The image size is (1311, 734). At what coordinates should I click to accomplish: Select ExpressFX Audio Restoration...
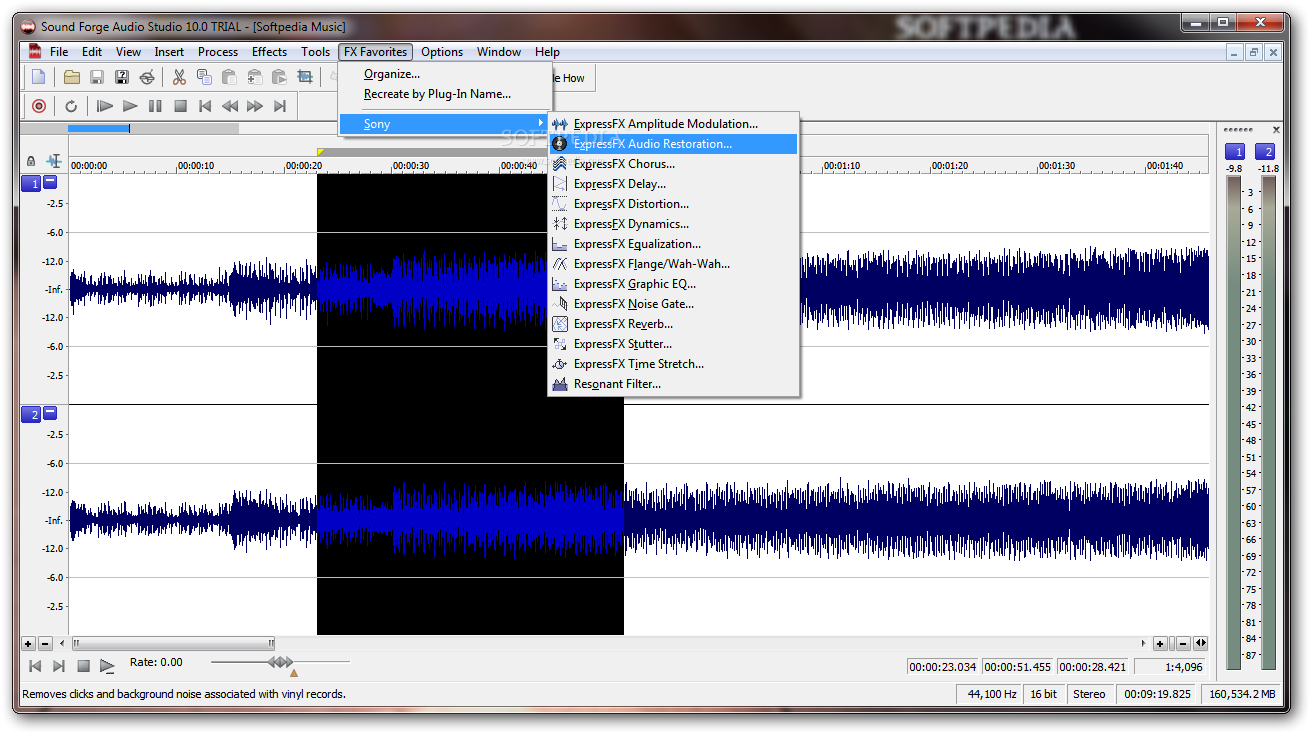(673, 144)
